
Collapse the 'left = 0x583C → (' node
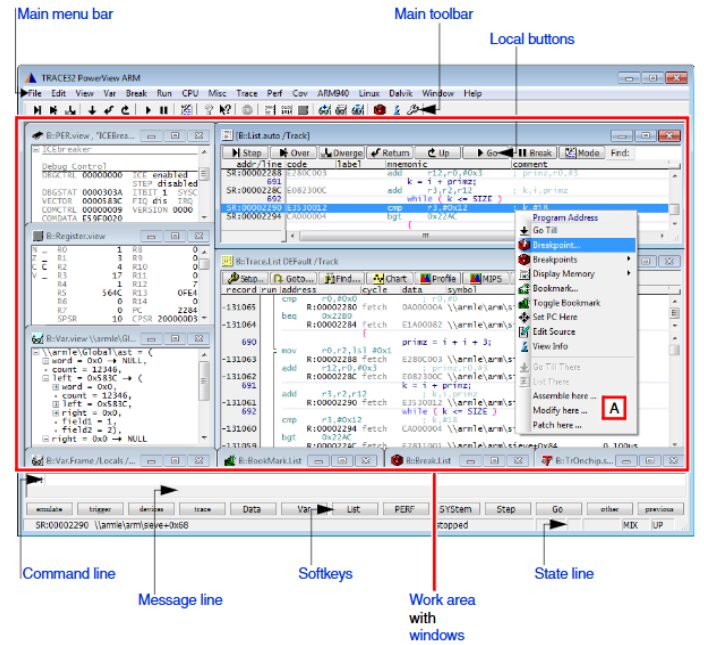(x=45, y=378)
